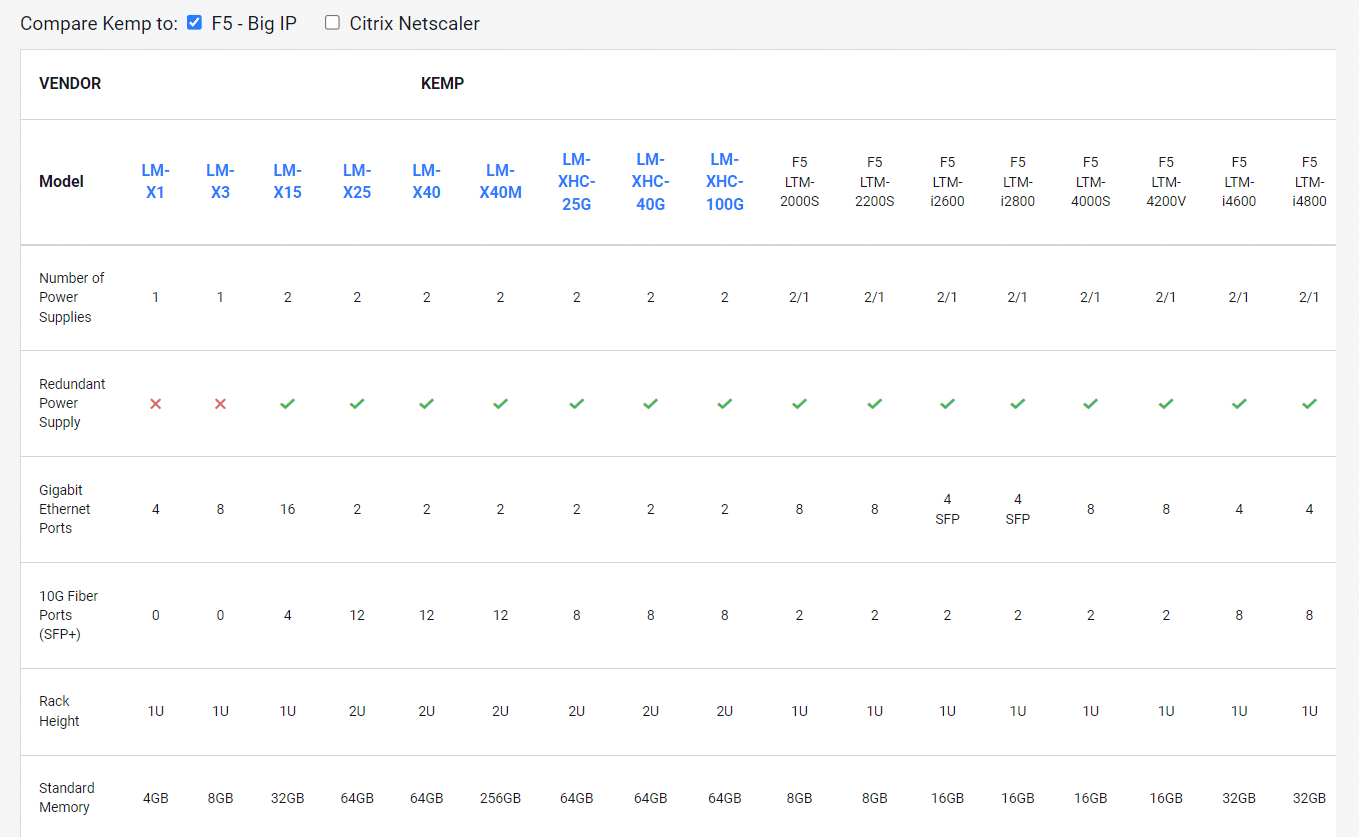
Task: Click the 256GB memory cell for LM-X40M
Action: pos(500,798)
